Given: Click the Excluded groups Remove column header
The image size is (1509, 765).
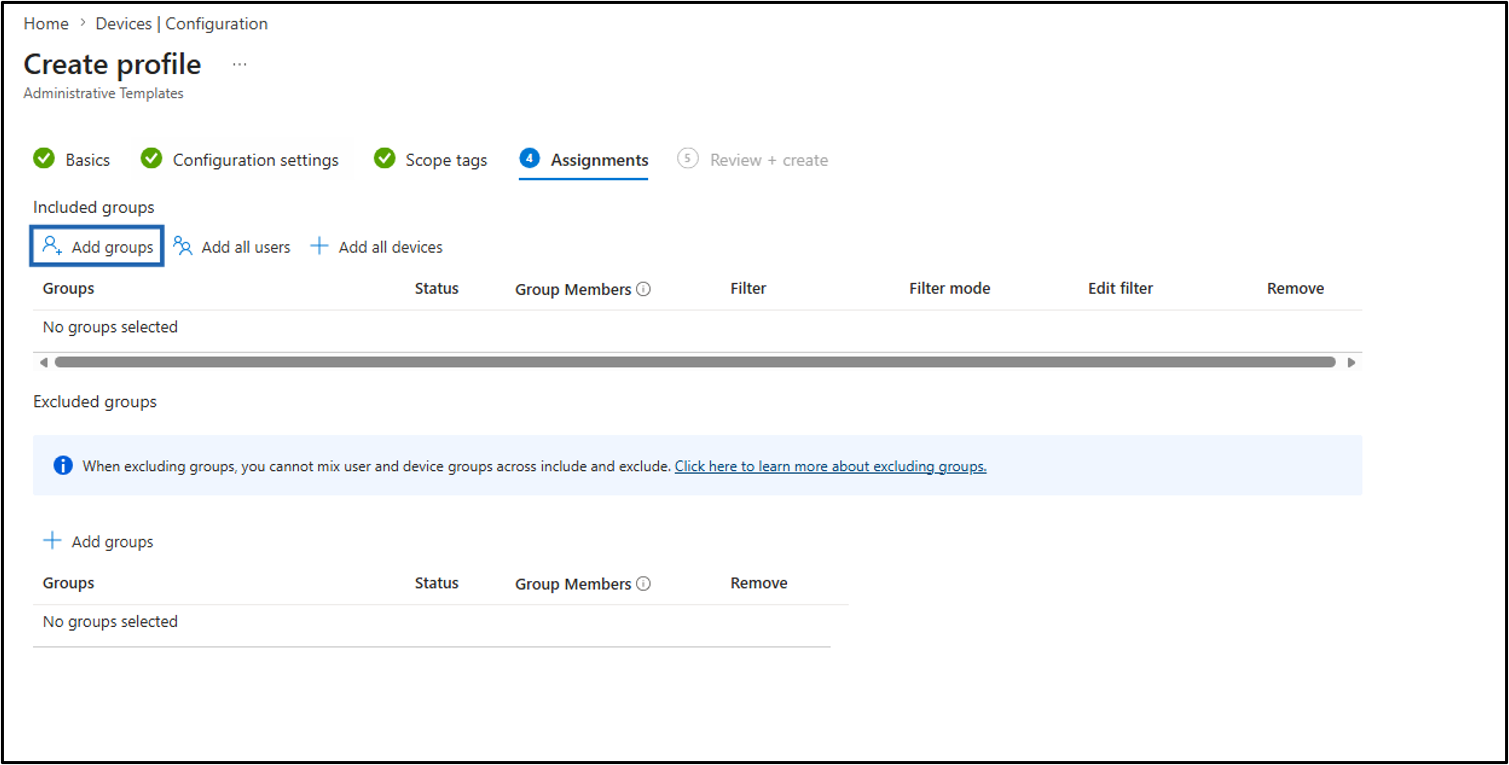Looking at the screenshot, I should pos(759,583).
